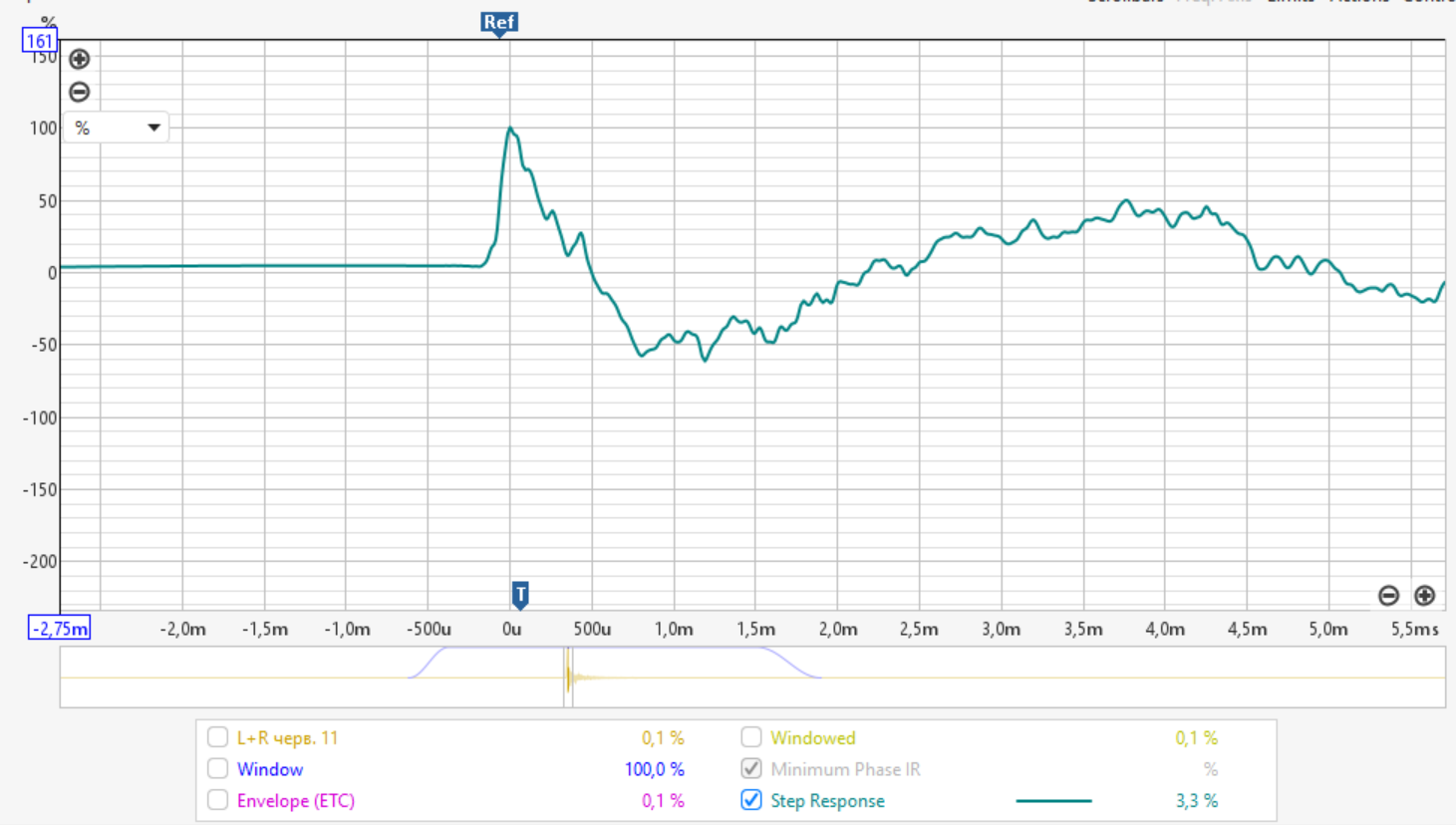Click the -2,75m left axis limit field
The width and height of the screenshot is (1456, 825).
tap(60, 629)
